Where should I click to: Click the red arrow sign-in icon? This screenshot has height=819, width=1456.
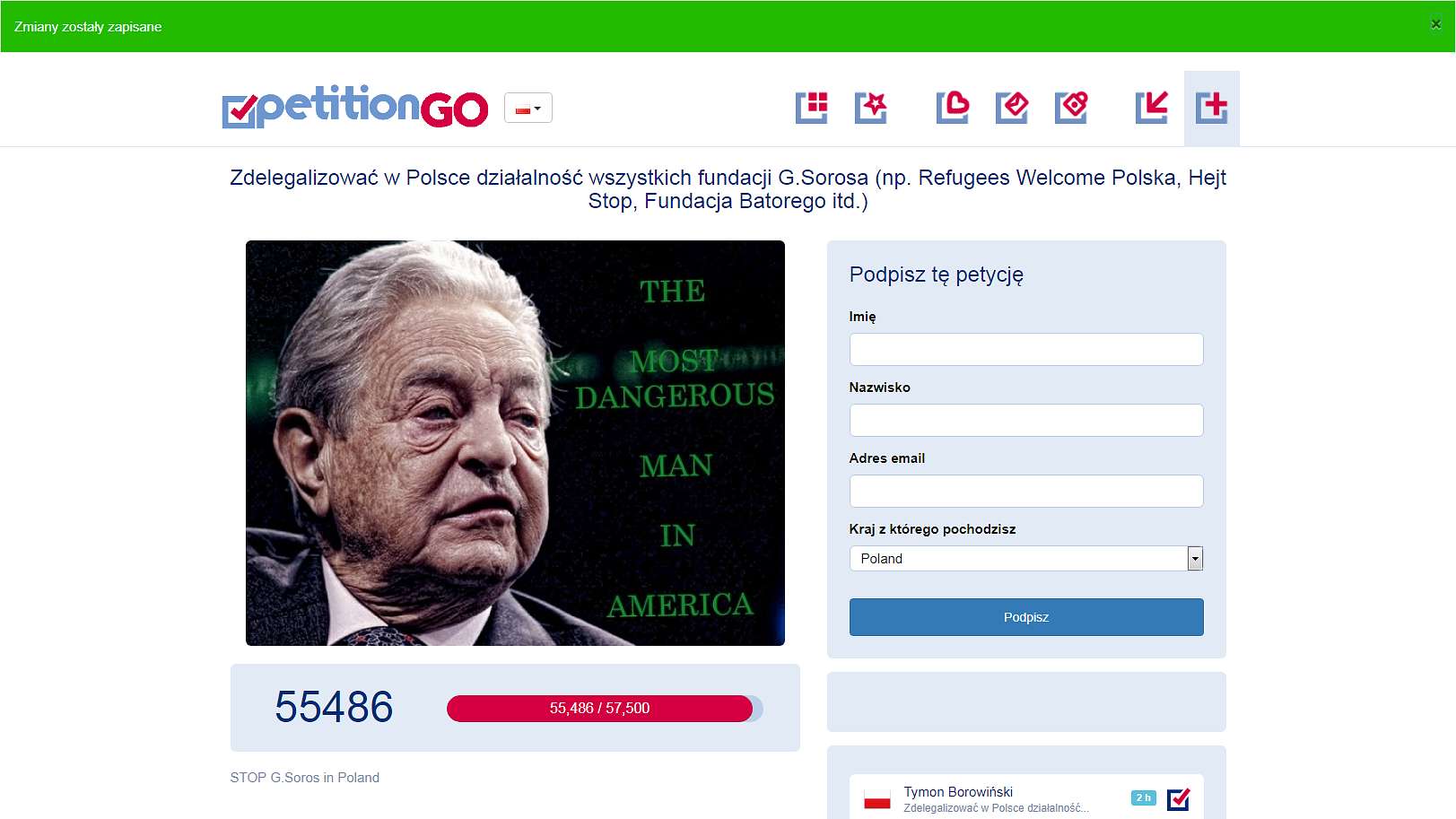(x=1152, y=108)
